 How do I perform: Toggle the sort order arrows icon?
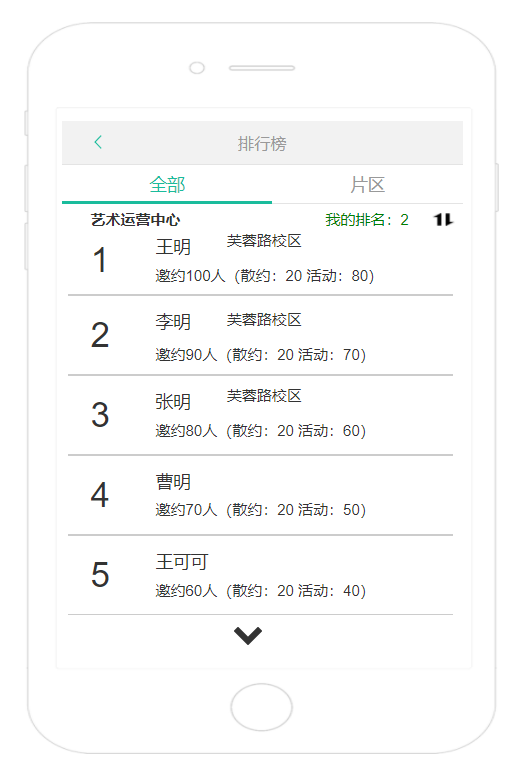443,219
